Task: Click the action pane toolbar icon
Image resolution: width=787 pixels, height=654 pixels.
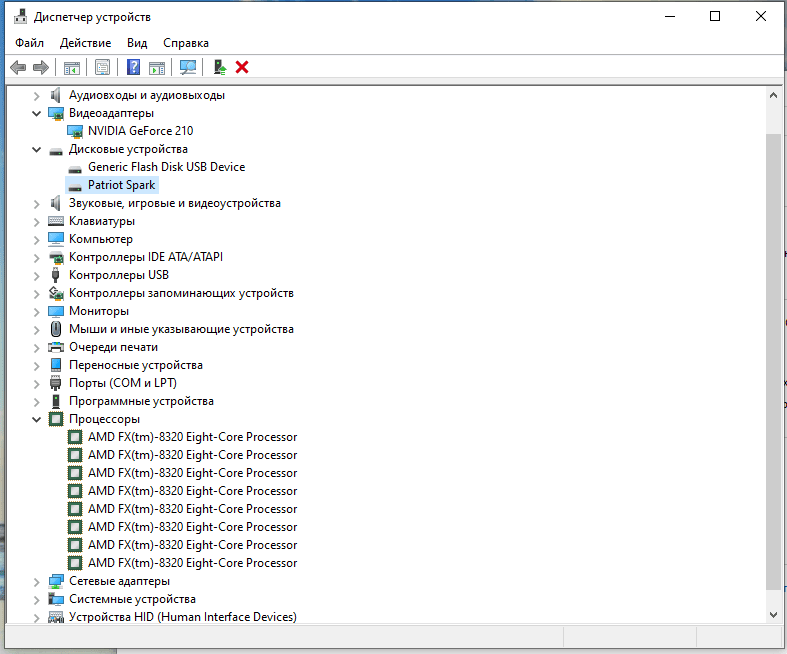Action: [x=157, y=67]
